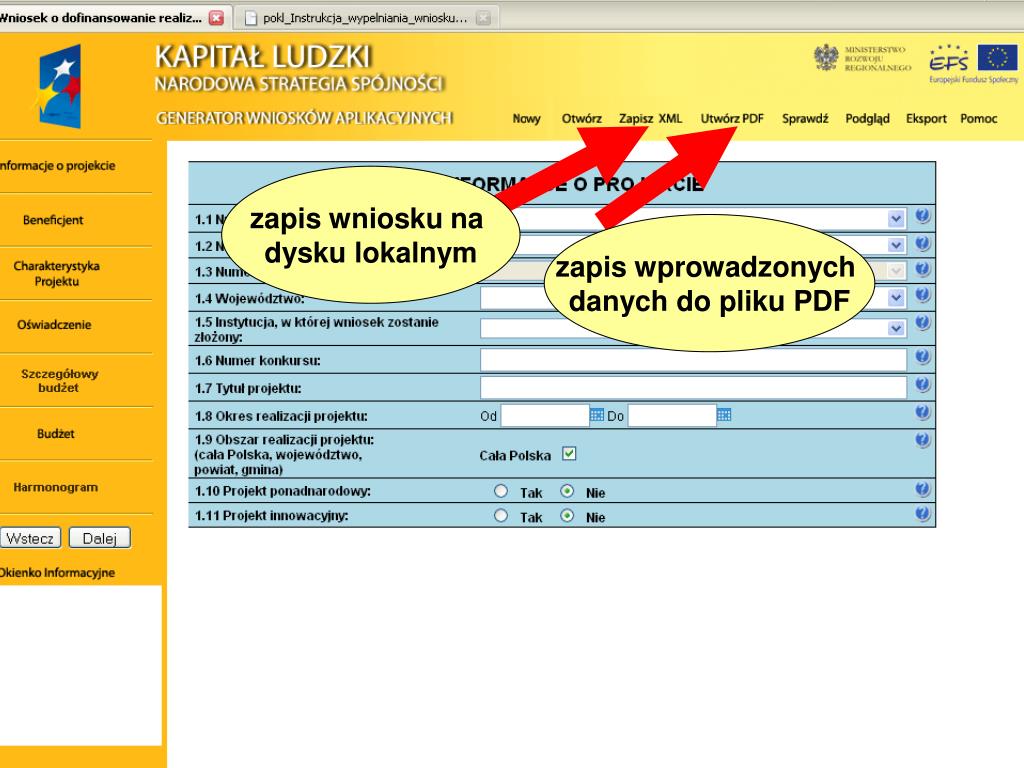Open the Harmonogram section in the sidebar

(56, 487)
